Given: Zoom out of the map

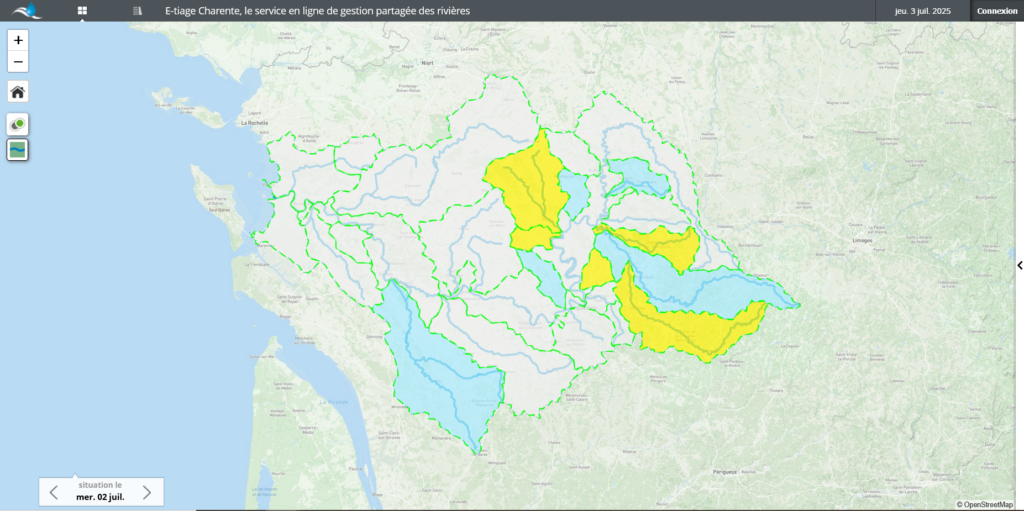Looking at the screenshot, I should [18, 62].
